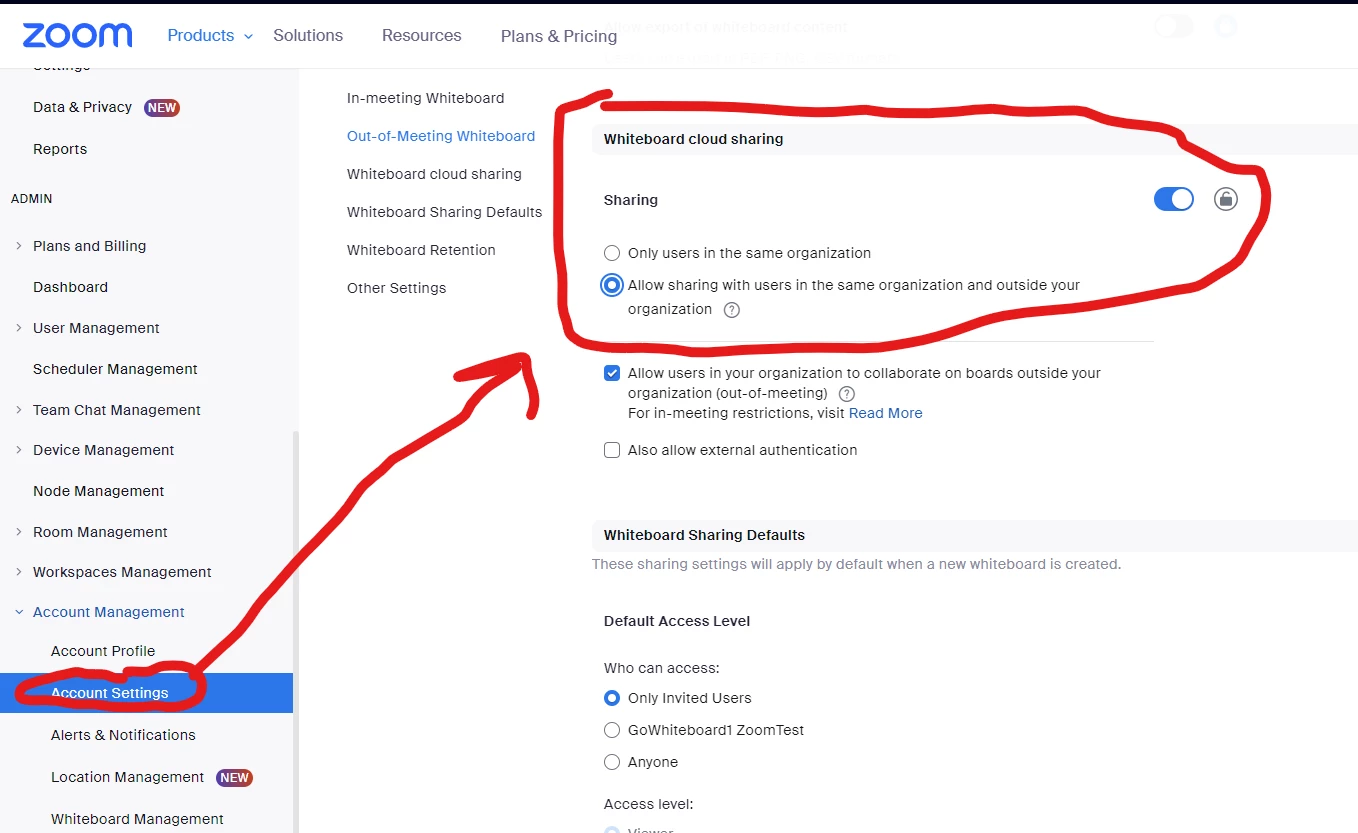Click the Zoom logo

(x=77, y=35)
